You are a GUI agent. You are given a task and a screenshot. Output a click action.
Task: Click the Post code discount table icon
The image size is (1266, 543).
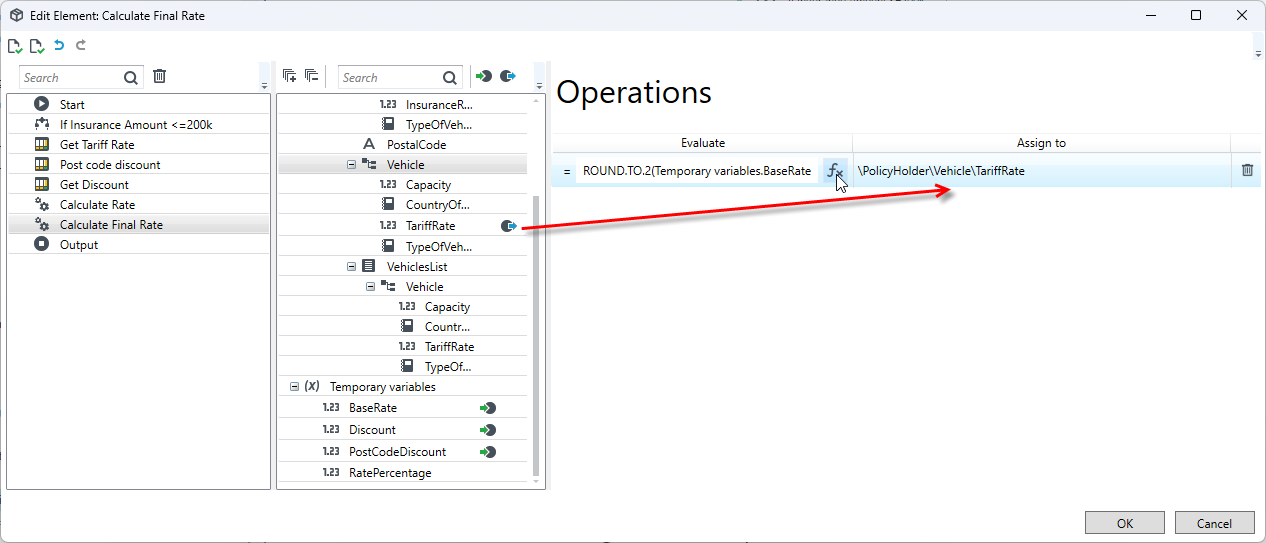coord(41,164)
